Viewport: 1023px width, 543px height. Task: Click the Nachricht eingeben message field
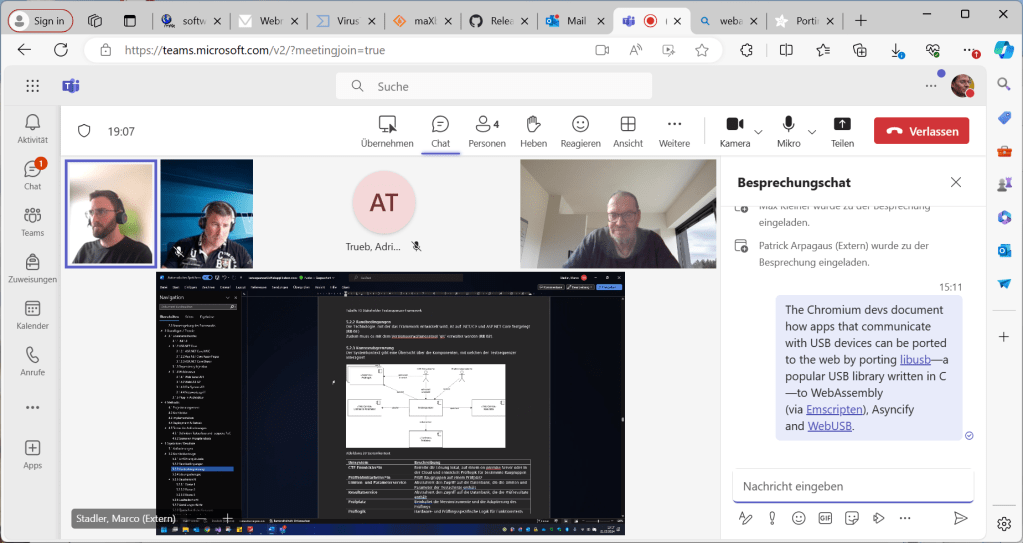click(852, 486)
